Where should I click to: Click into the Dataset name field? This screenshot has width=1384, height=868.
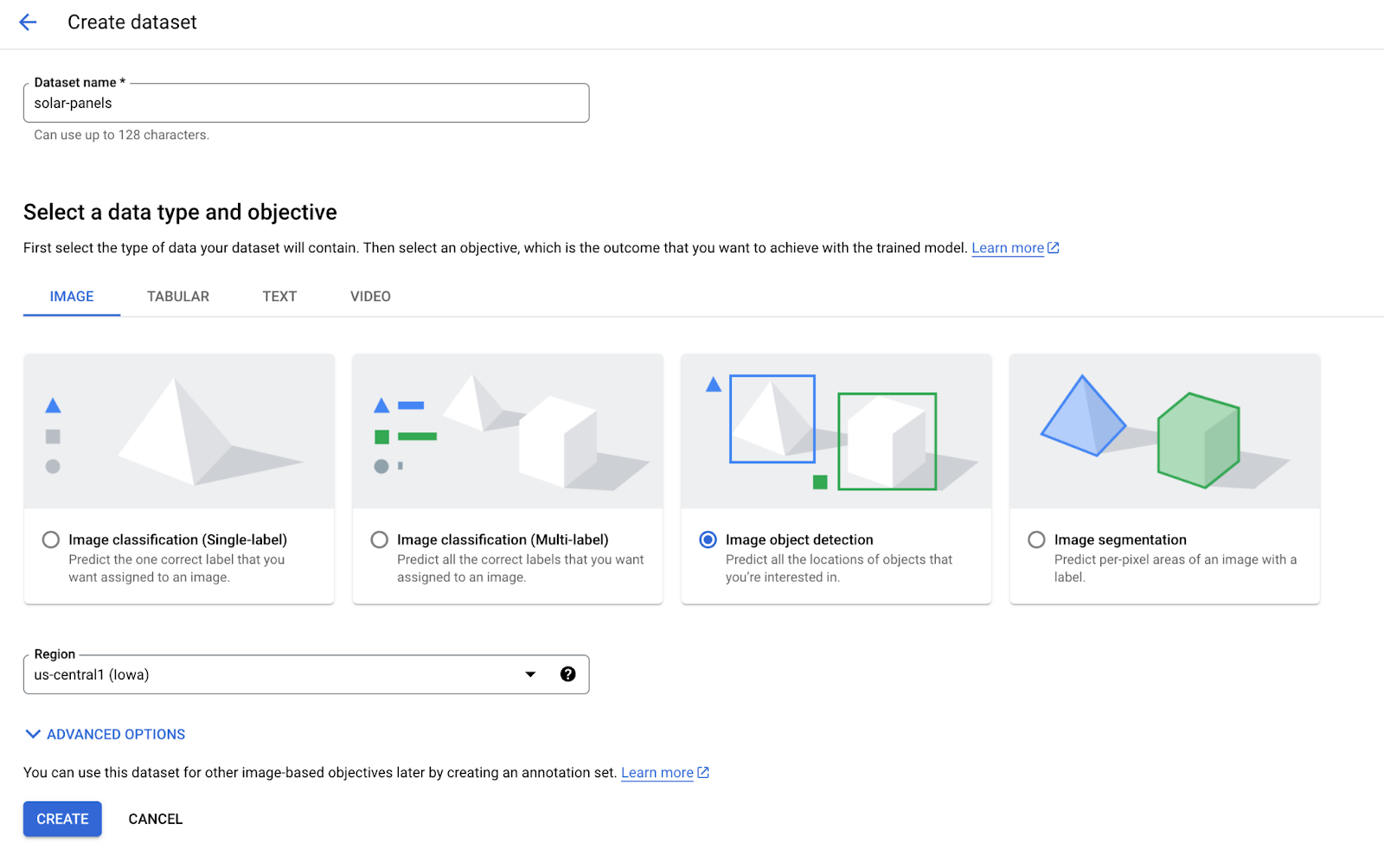pyautogui.click(x=306, y=103)
